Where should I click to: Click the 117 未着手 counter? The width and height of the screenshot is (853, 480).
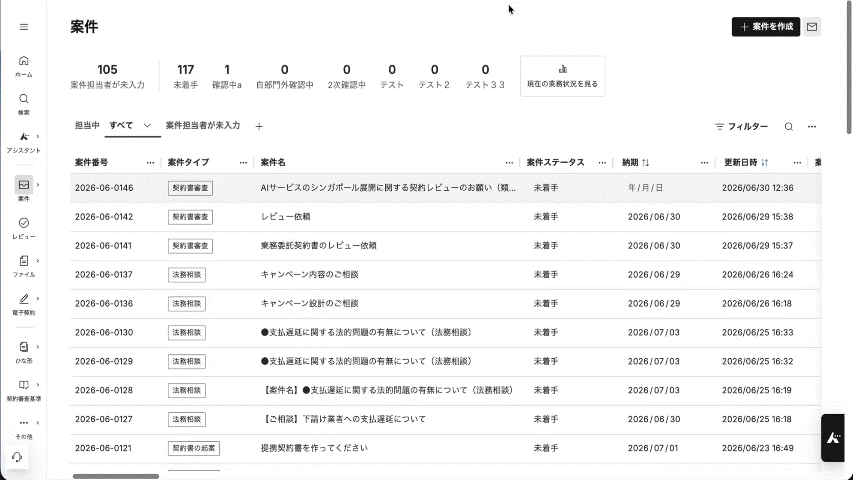pos(186,76)
